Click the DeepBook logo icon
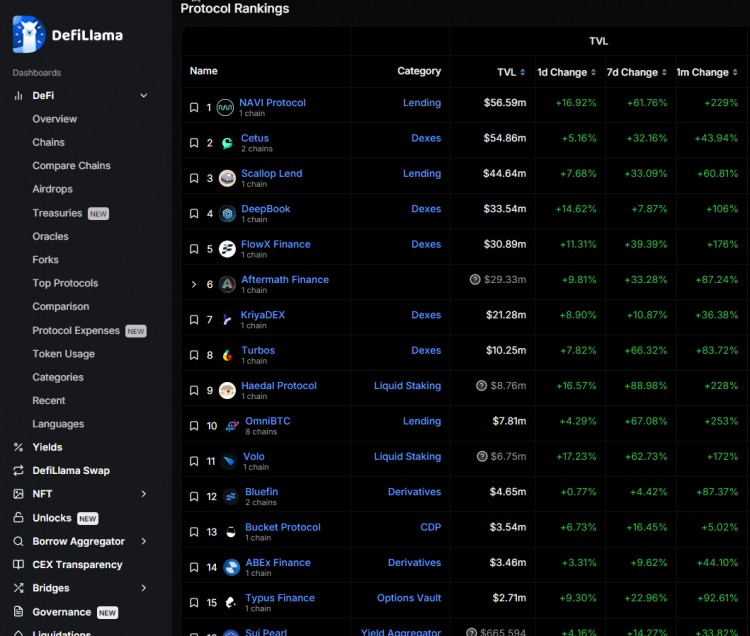The image size is (750, 636). click(228, 214)
